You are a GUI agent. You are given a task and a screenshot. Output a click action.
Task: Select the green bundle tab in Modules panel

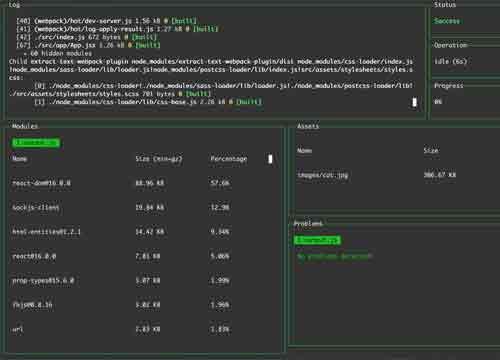[x=36, y=143]
